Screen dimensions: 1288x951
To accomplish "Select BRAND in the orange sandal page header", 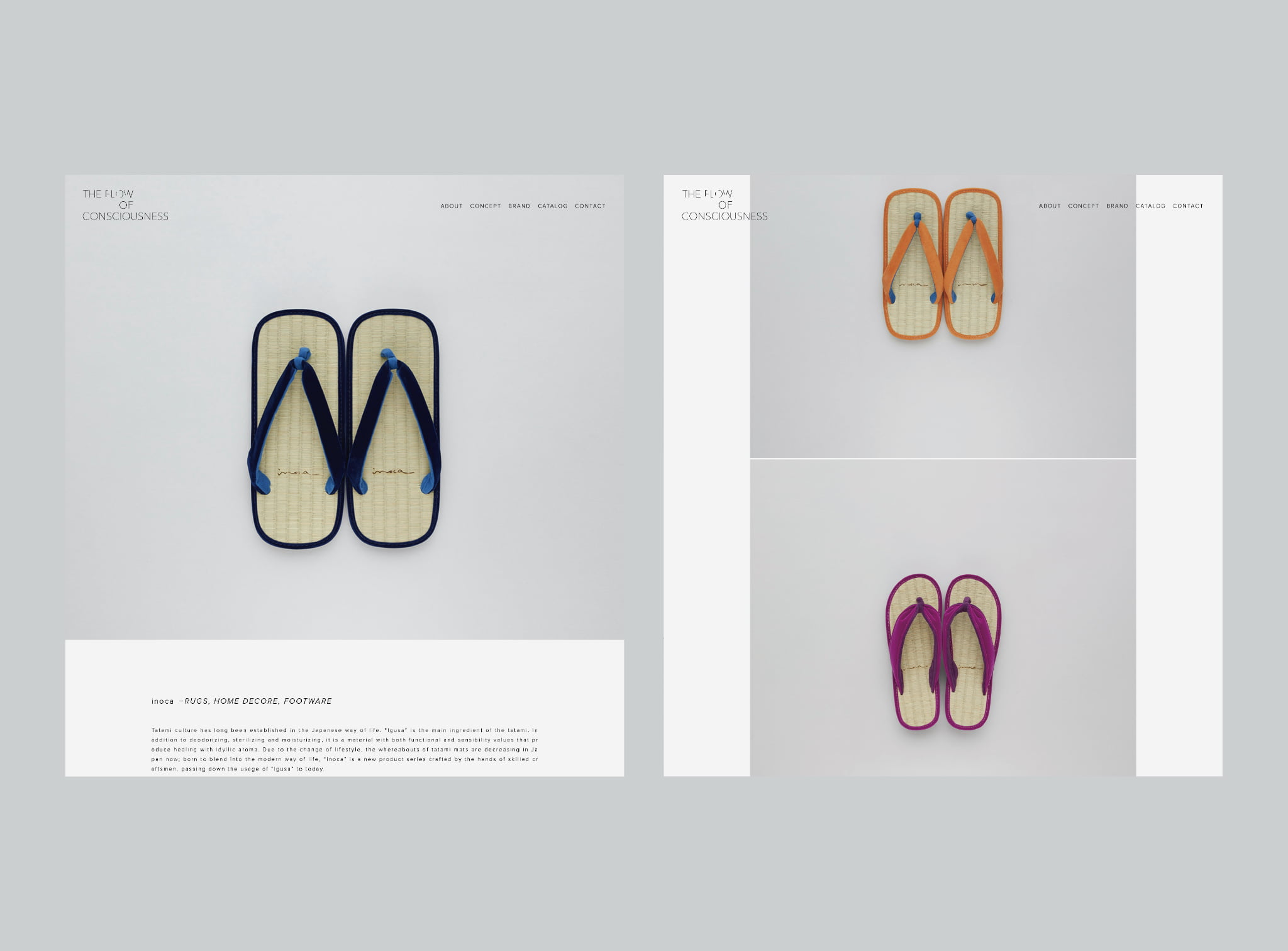I will tap(1117, 206).
